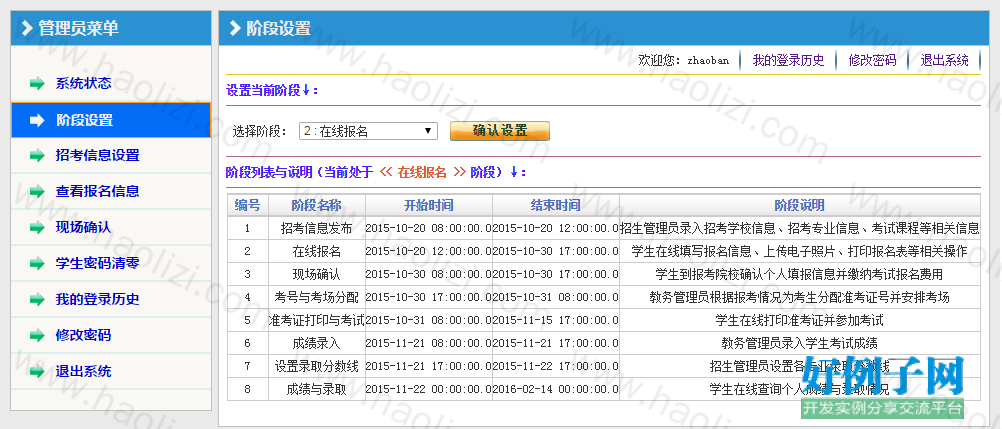
Task: Select the 招考信息发布 stage name cell
Action: click(317, 228)
